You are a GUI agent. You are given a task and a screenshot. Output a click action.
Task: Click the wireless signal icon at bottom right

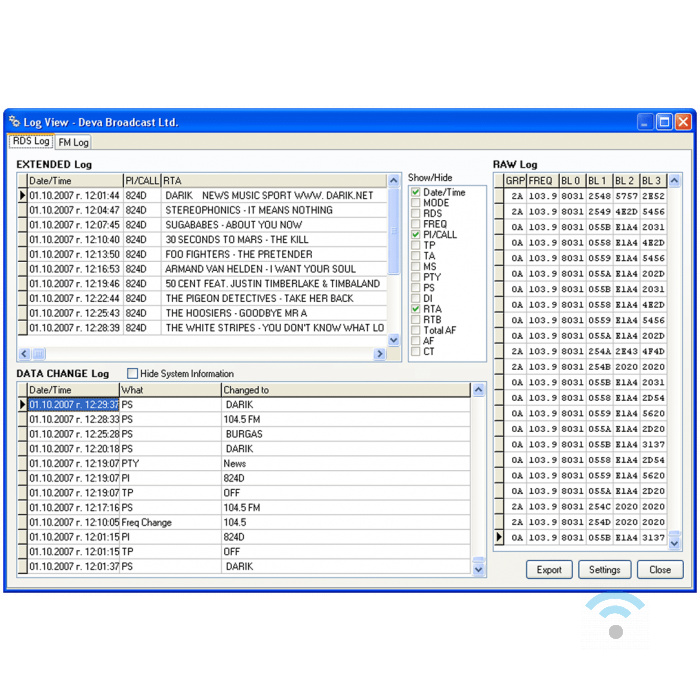[x=615, y=616]
